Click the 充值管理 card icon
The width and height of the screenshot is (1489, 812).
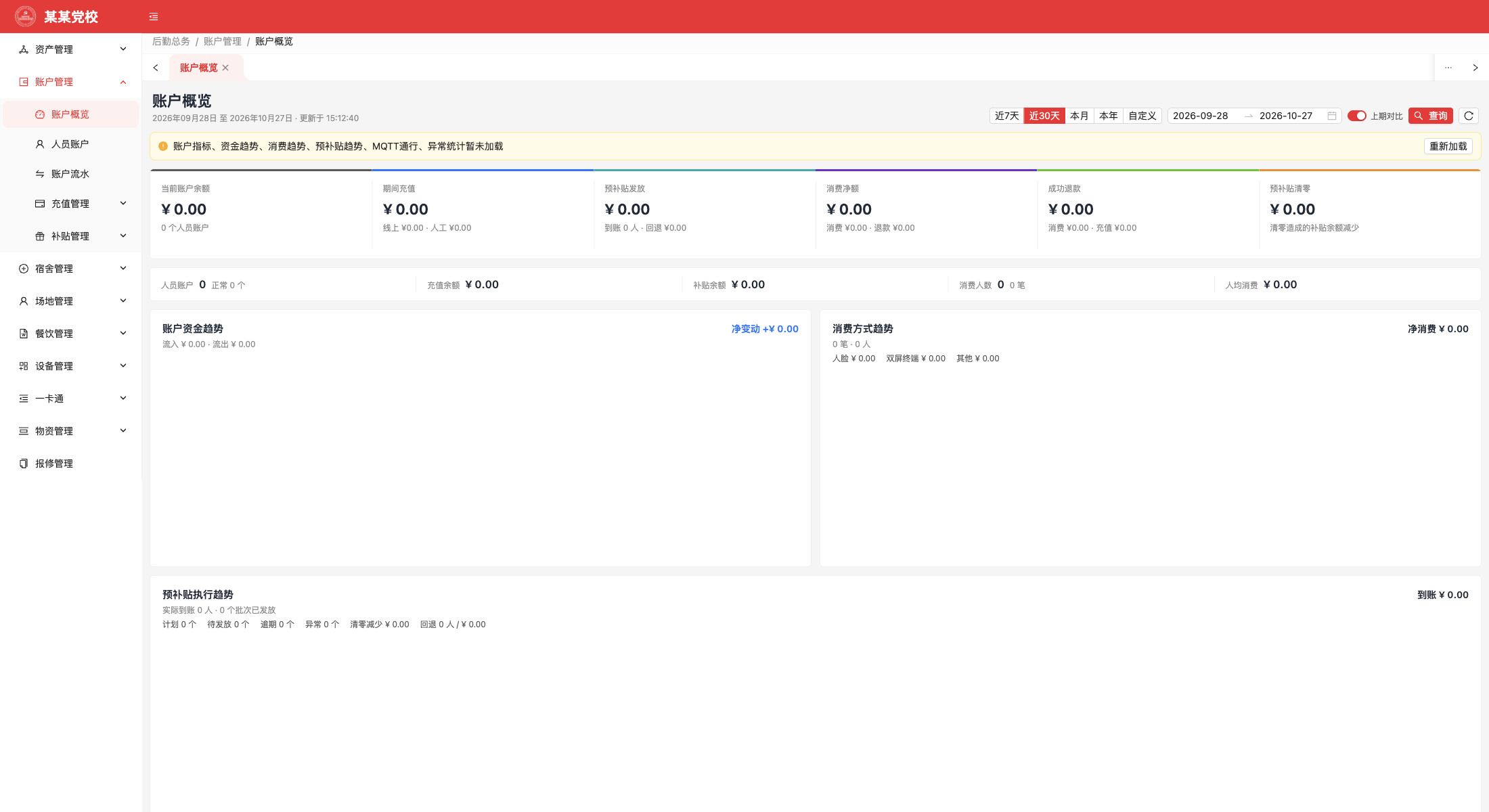40,204
